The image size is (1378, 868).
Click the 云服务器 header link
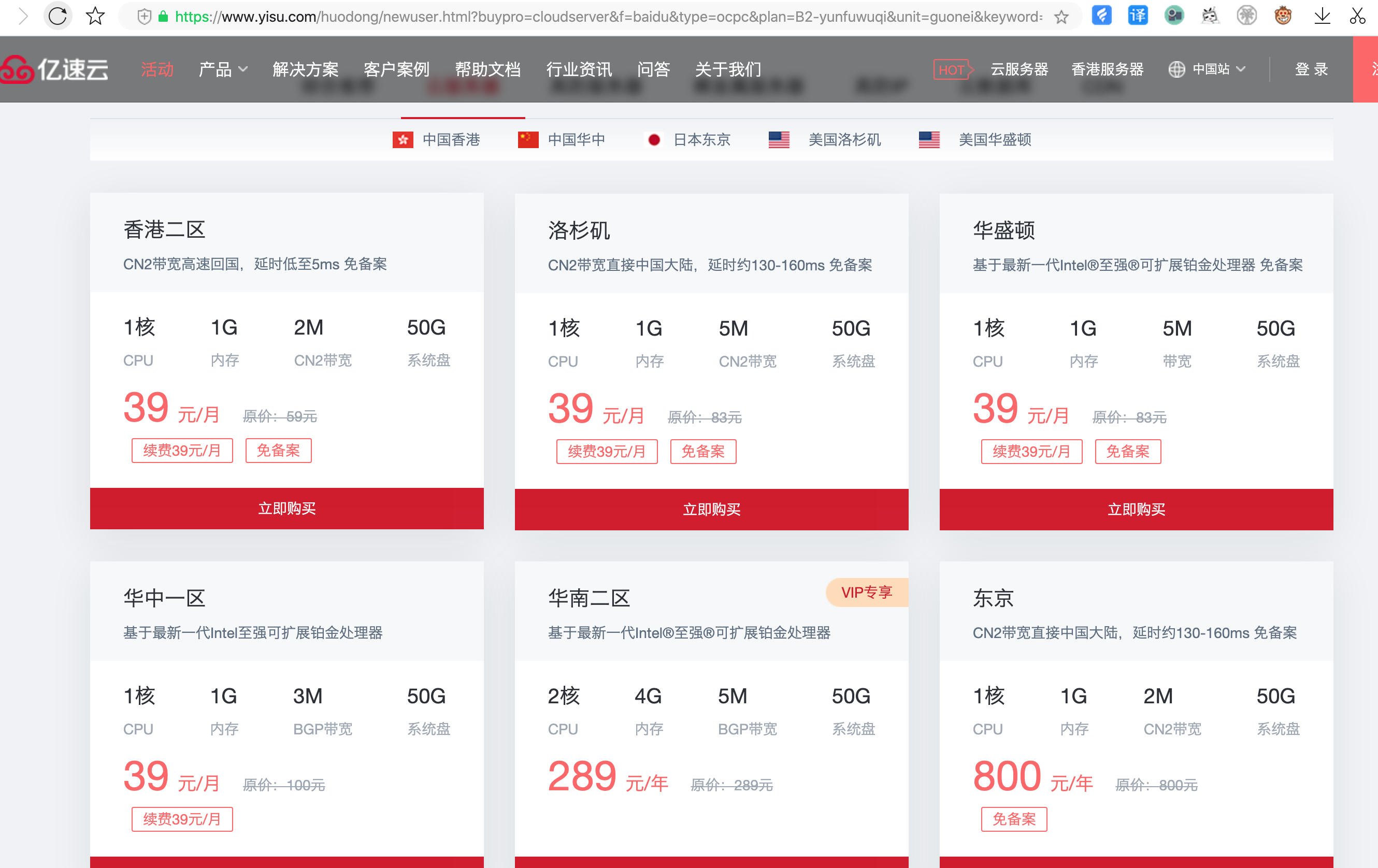click(x=1020, y=69)
